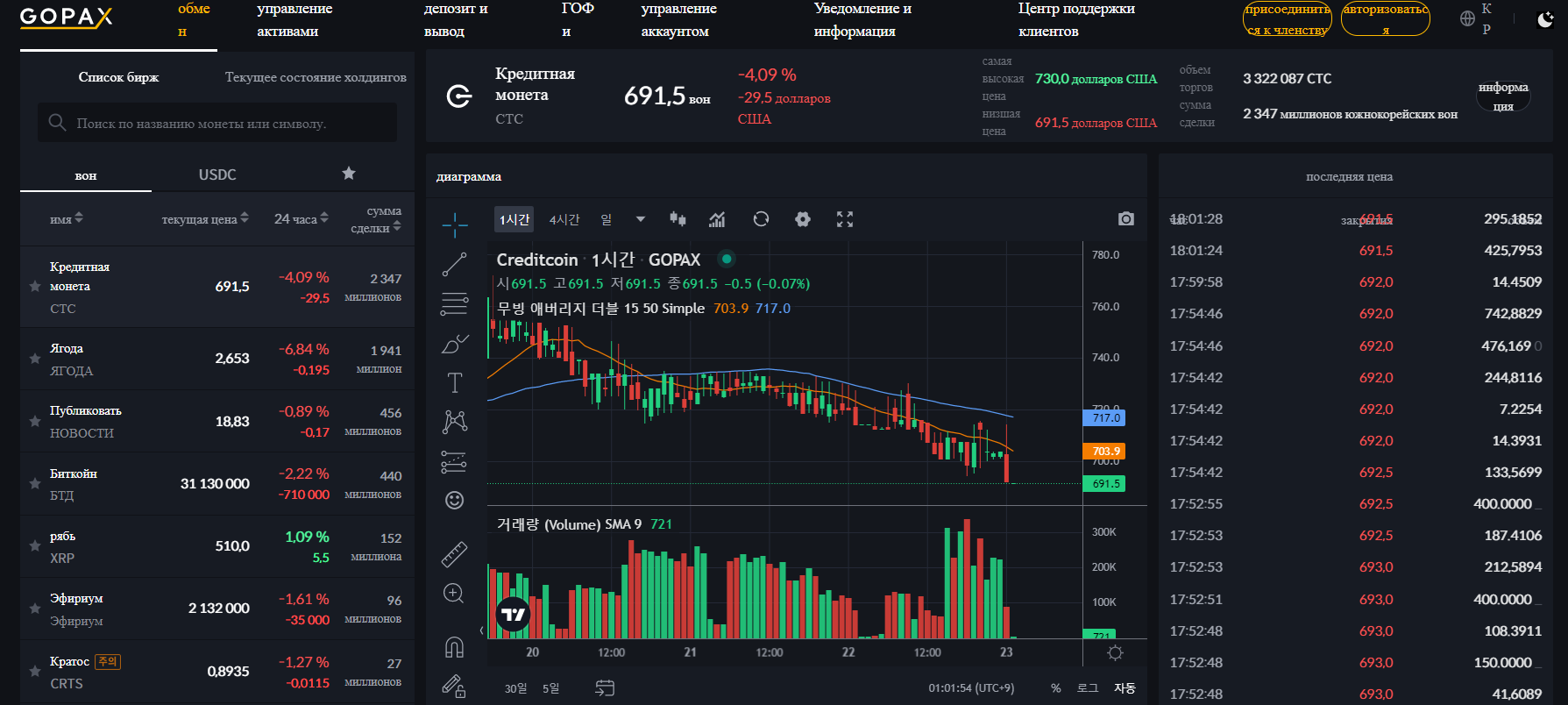The width and height of the screenshot is (1568, 705).
Task: Select the brush drawing tool
Action: (454, 344)
